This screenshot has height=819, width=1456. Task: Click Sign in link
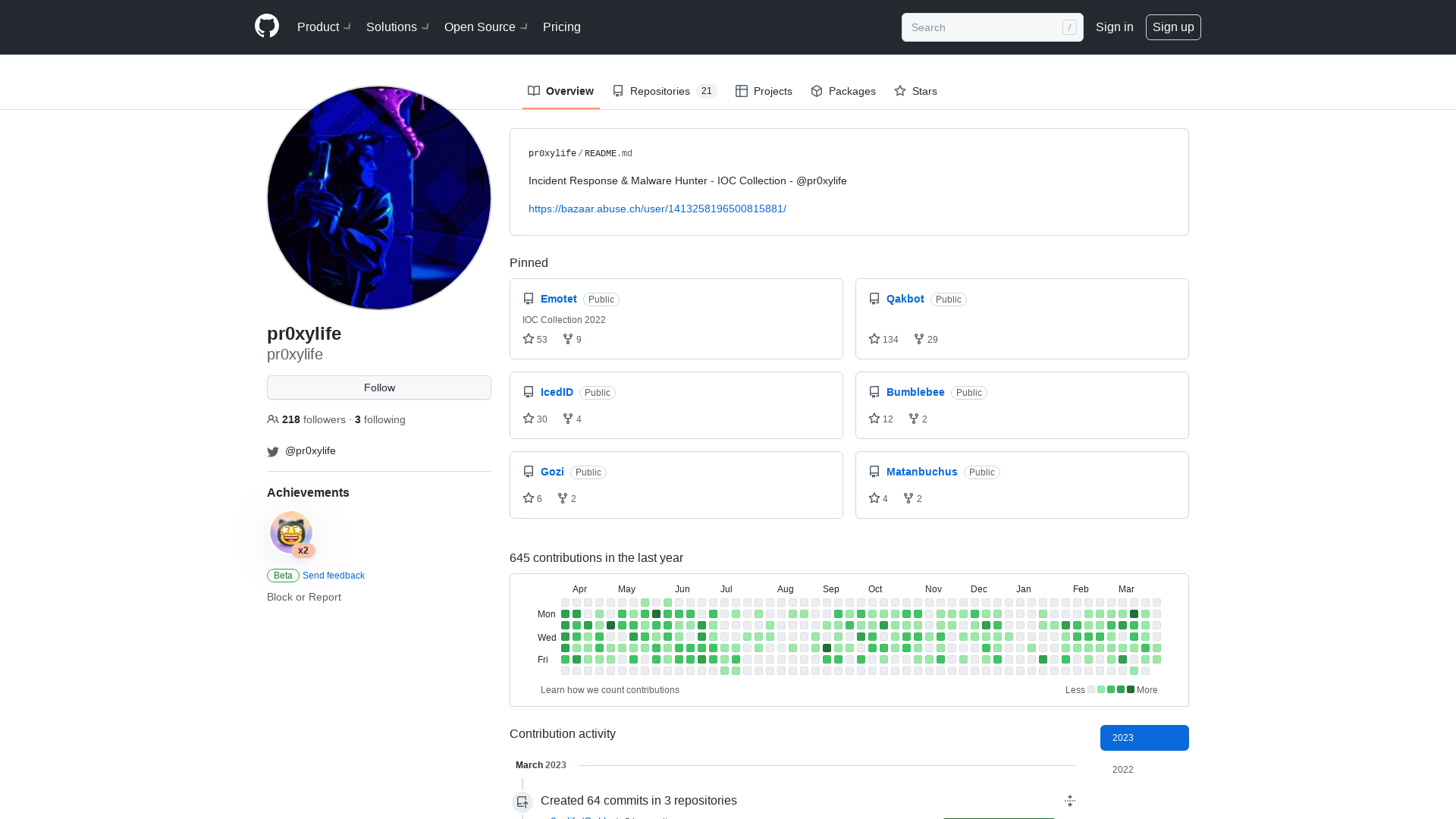coord(1114,27)
